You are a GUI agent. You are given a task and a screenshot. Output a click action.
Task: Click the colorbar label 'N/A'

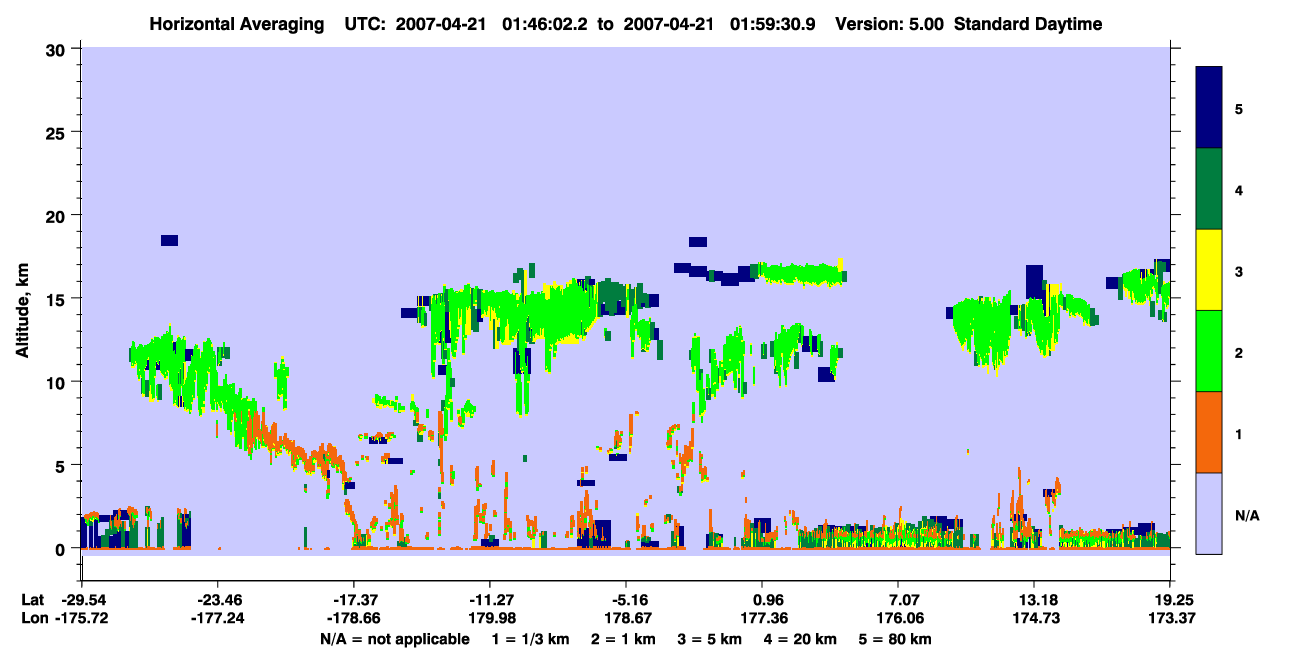pos(1247,516)
